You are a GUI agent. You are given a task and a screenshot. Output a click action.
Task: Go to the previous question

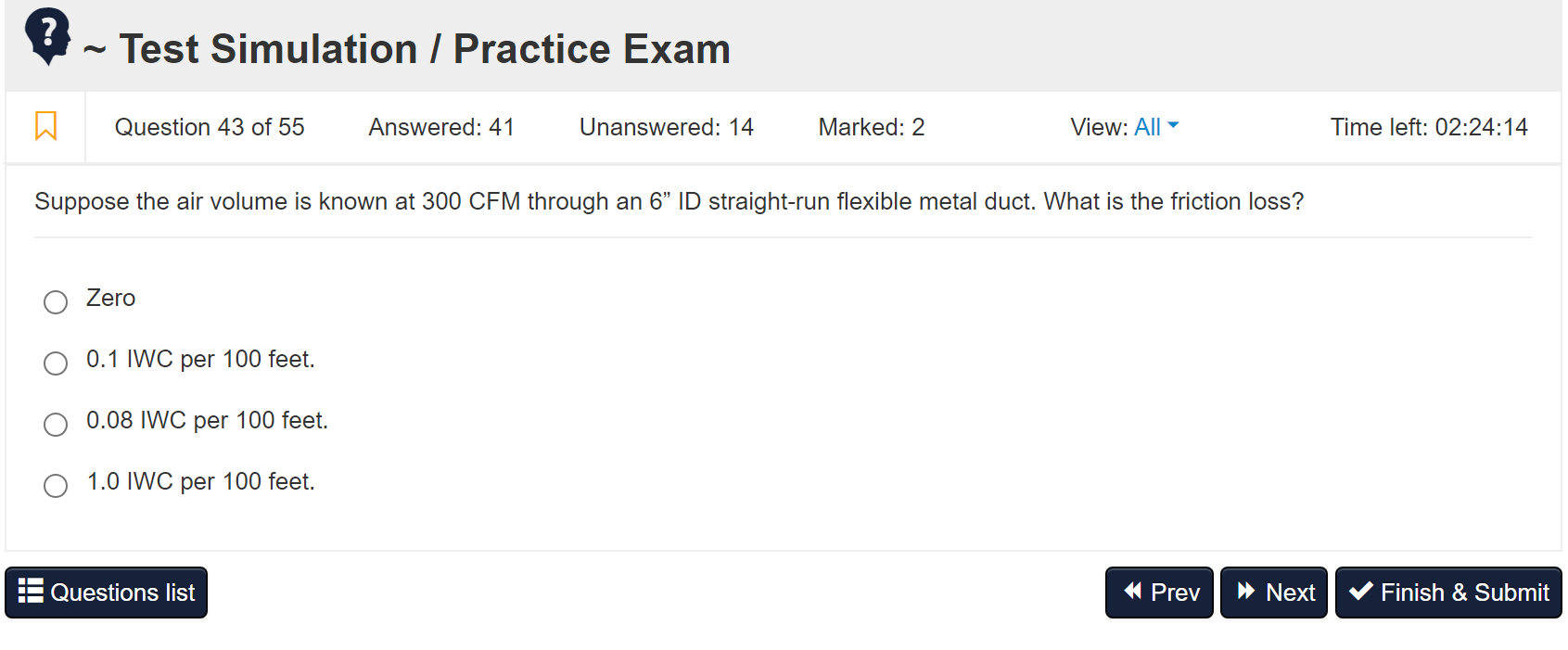click(1159, 593)
